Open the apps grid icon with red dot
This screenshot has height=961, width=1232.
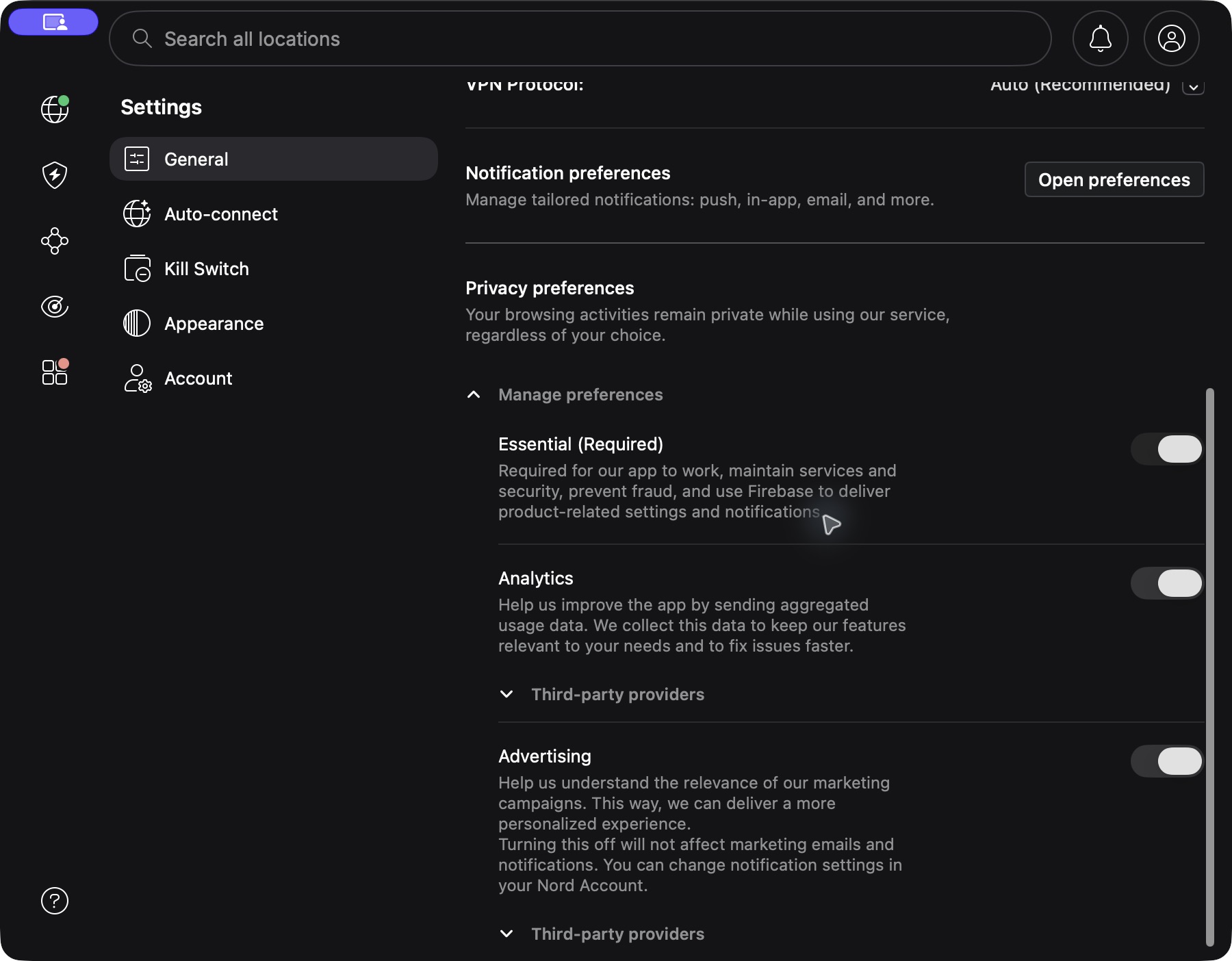tap(55, 372)
